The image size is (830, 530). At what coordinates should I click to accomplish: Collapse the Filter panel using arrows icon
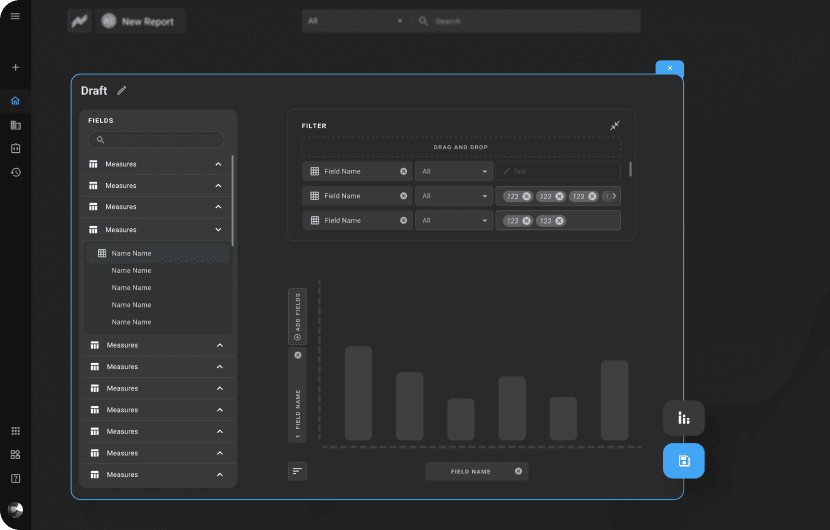tap(615, 125)
